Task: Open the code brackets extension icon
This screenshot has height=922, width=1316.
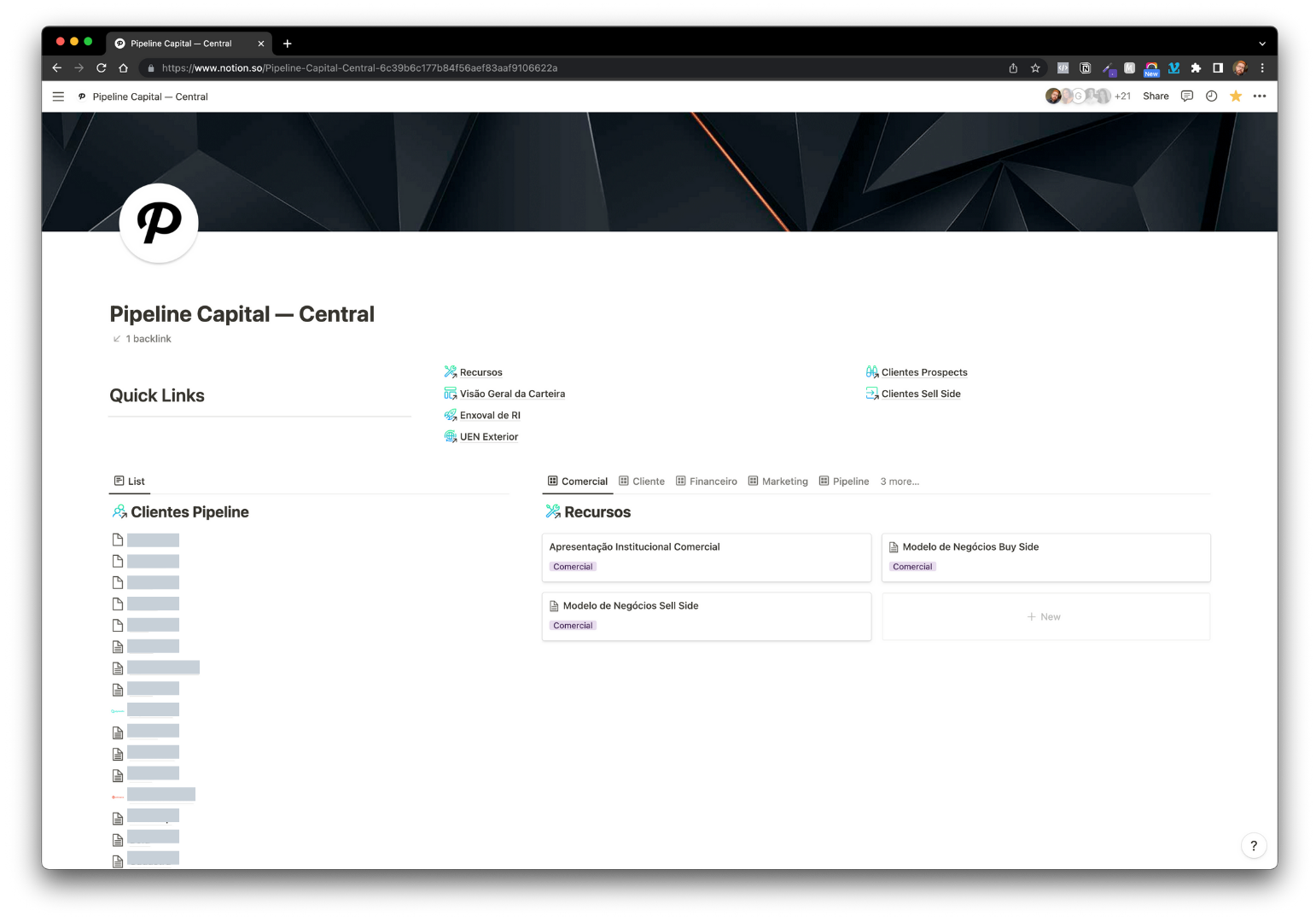Action: point(1063,68)
